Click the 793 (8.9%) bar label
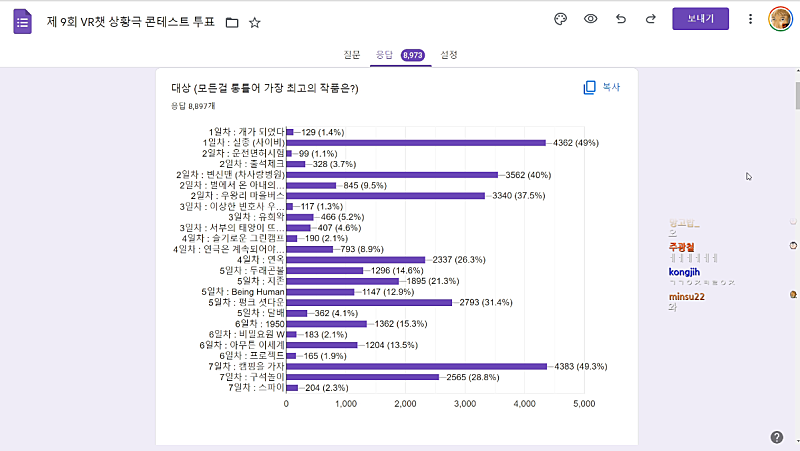Screen dimensions: 800x451 [362, 249]
